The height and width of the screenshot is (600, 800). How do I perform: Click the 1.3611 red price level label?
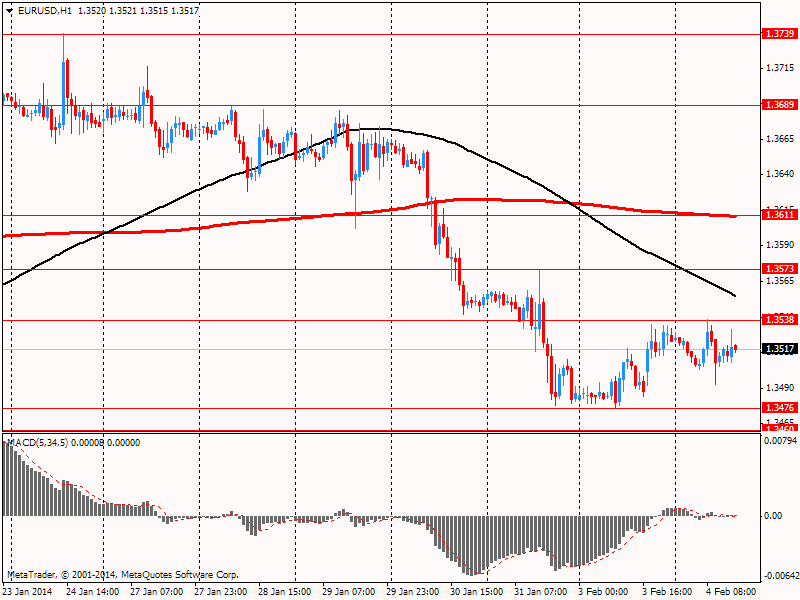[x=780, y=215]
